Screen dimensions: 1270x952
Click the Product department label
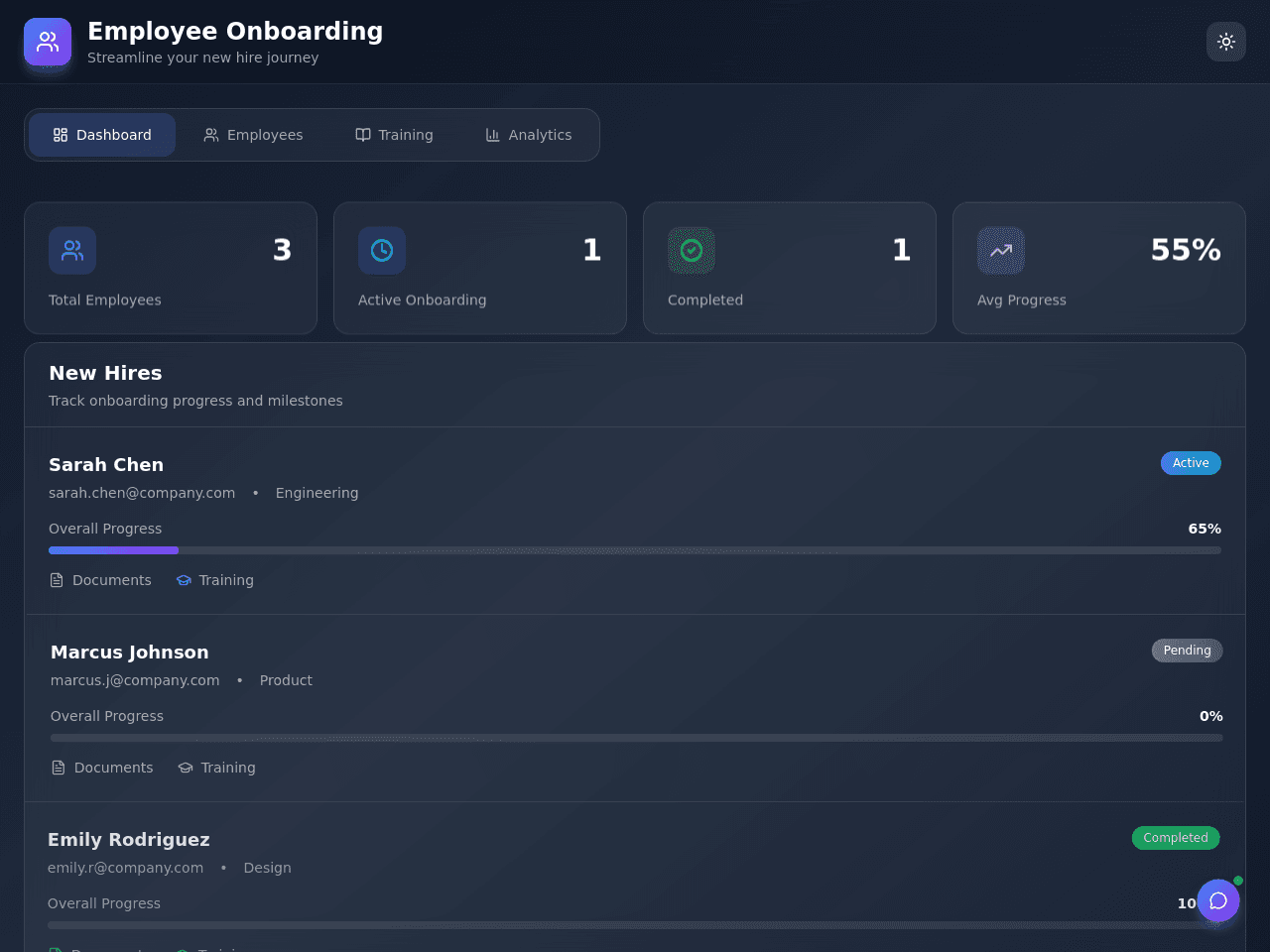pos(286,680)
